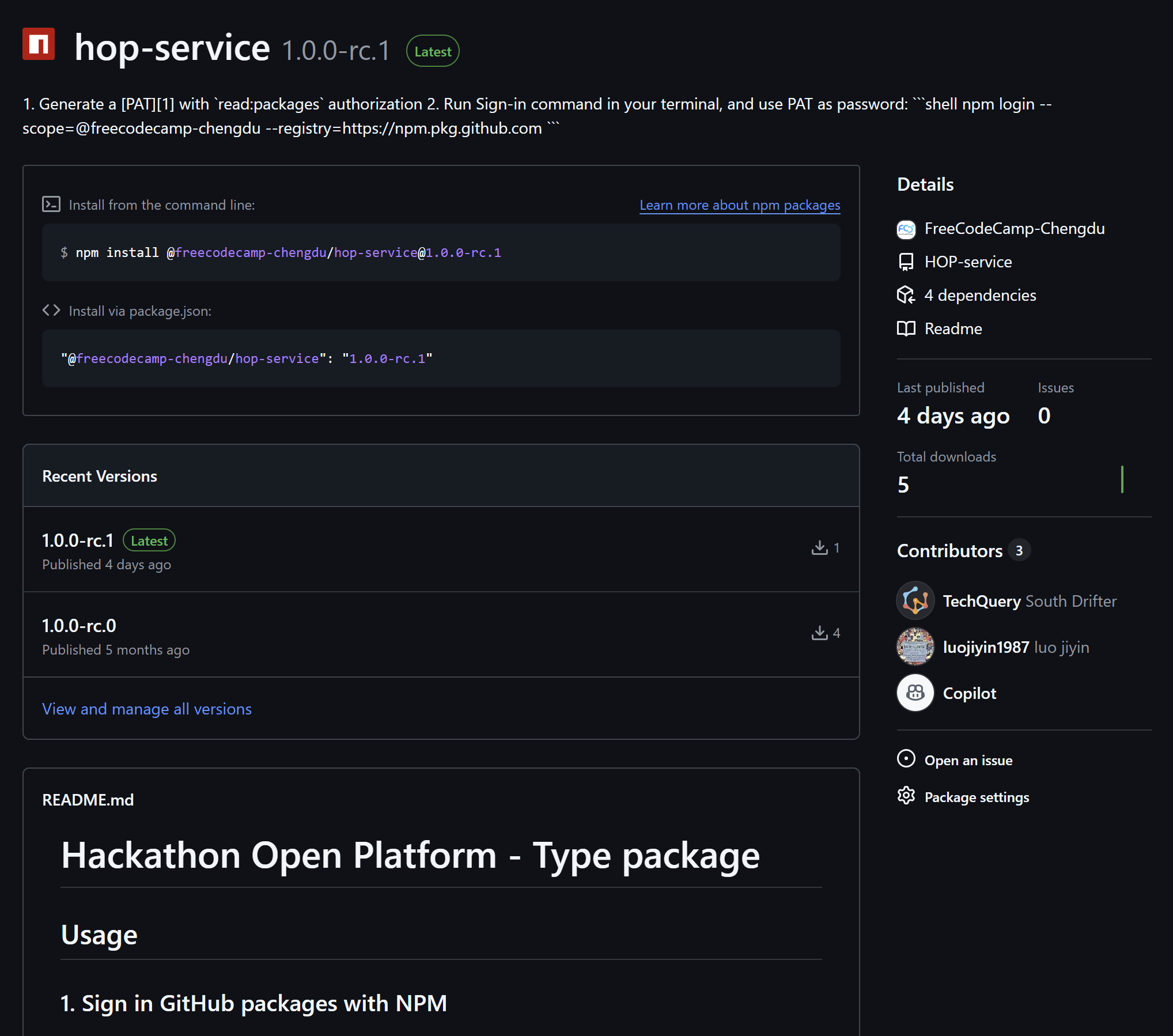Click the FreeCodeCamp-Chengdu organization avatar

906,229
